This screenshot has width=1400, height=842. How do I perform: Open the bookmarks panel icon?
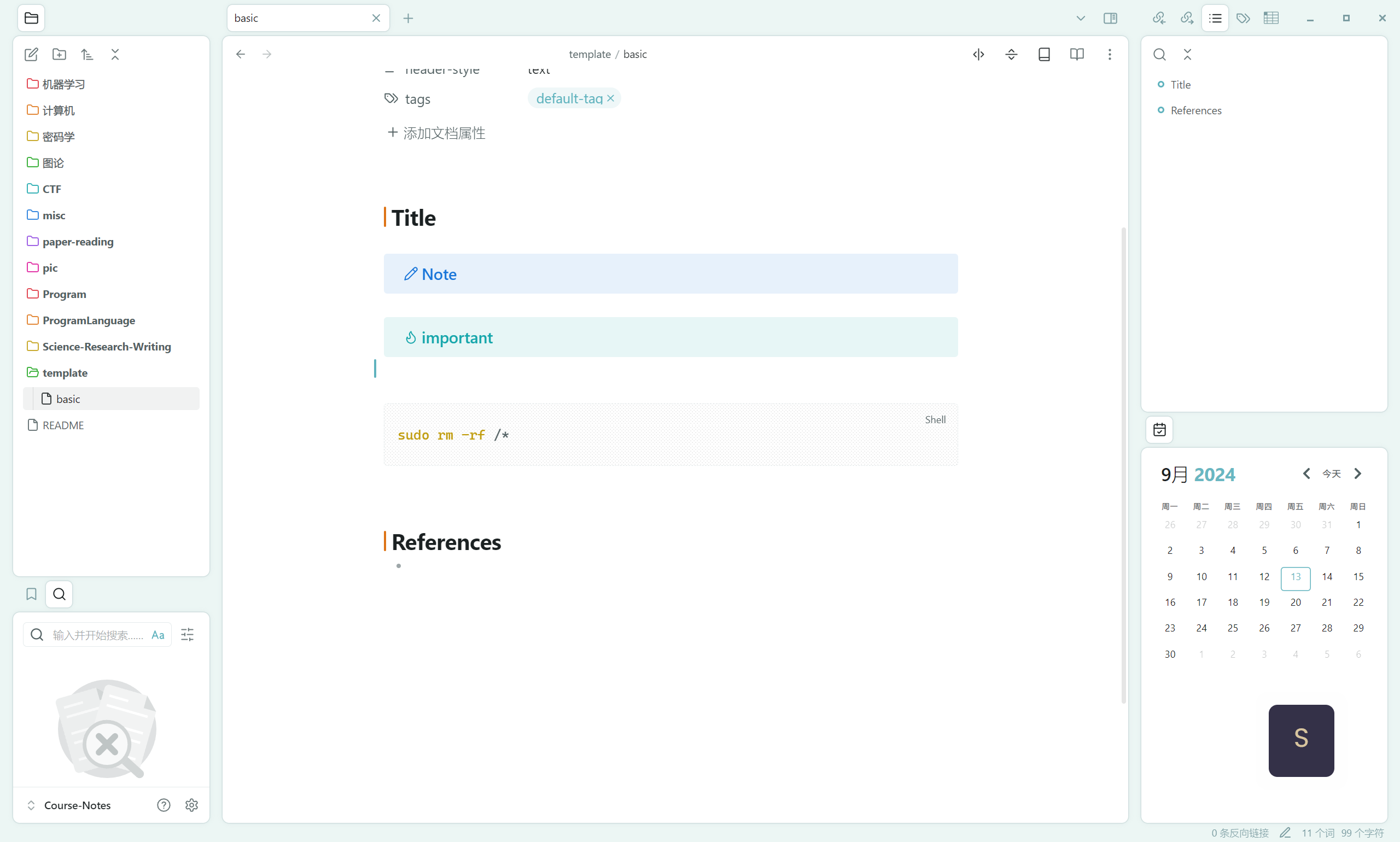(31, 594)
